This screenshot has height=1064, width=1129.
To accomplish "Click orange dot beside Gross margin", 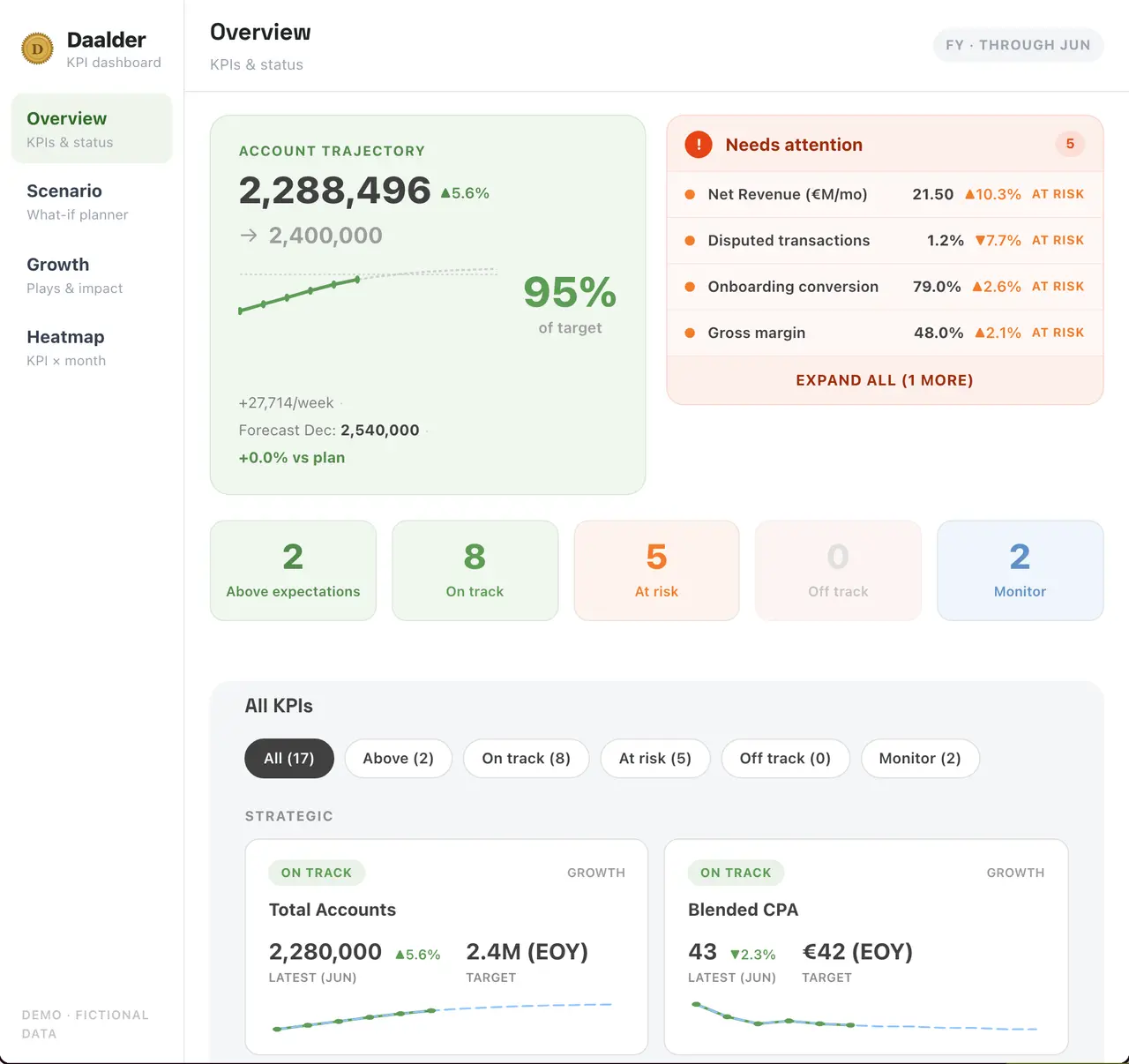I will point(690,333).
